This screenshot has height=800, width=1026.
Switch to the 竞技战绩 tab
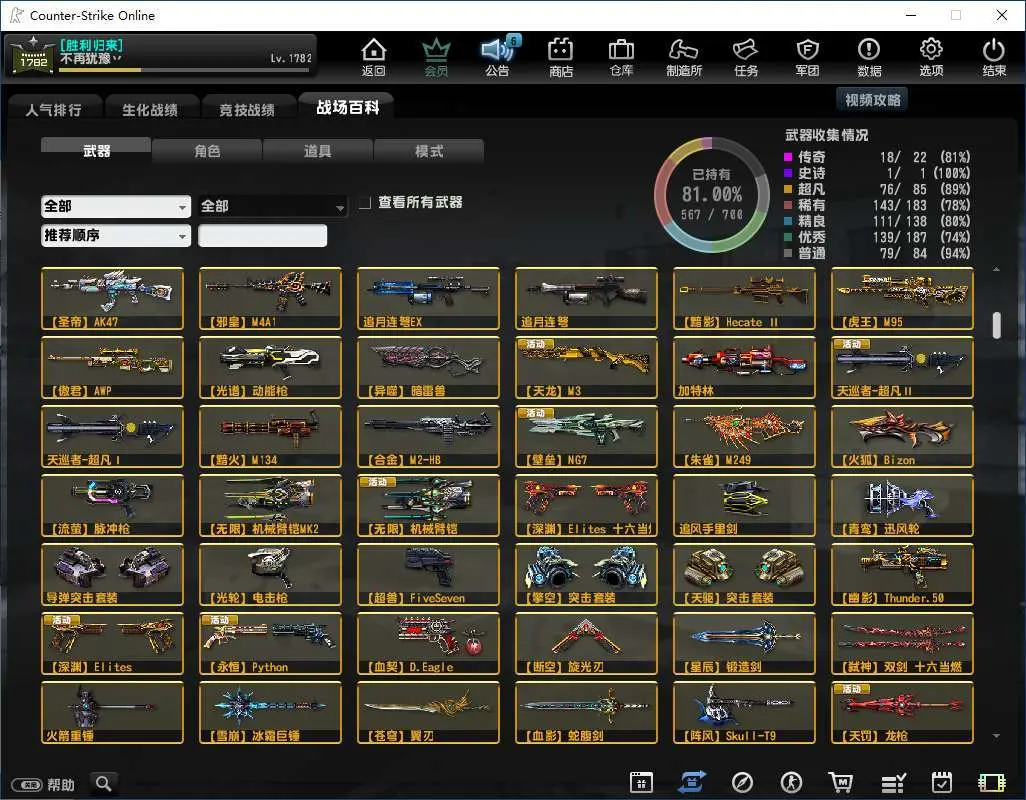247,109
